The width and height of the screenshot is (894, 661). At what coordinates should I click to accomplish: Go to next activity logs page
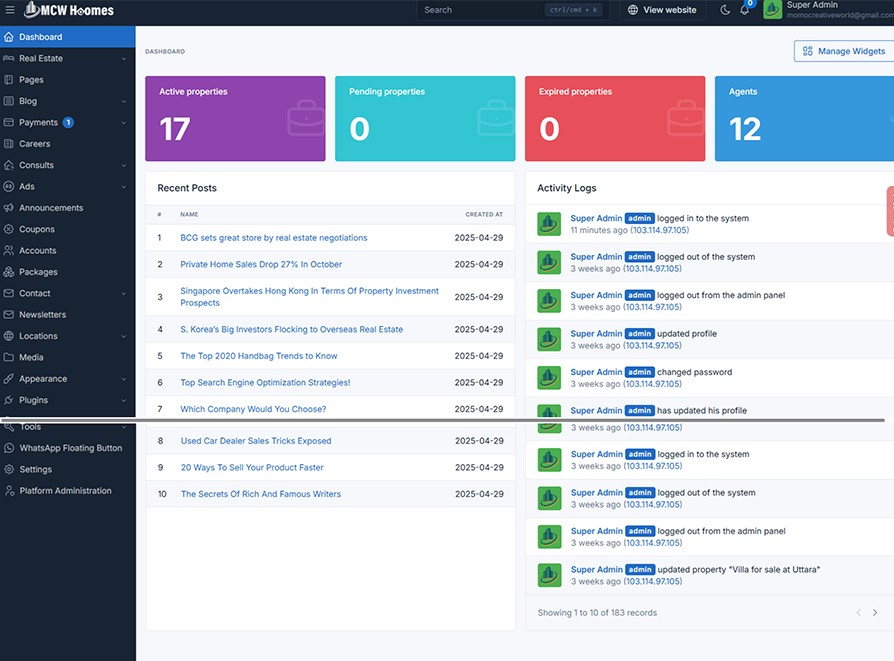coord(875,613)
